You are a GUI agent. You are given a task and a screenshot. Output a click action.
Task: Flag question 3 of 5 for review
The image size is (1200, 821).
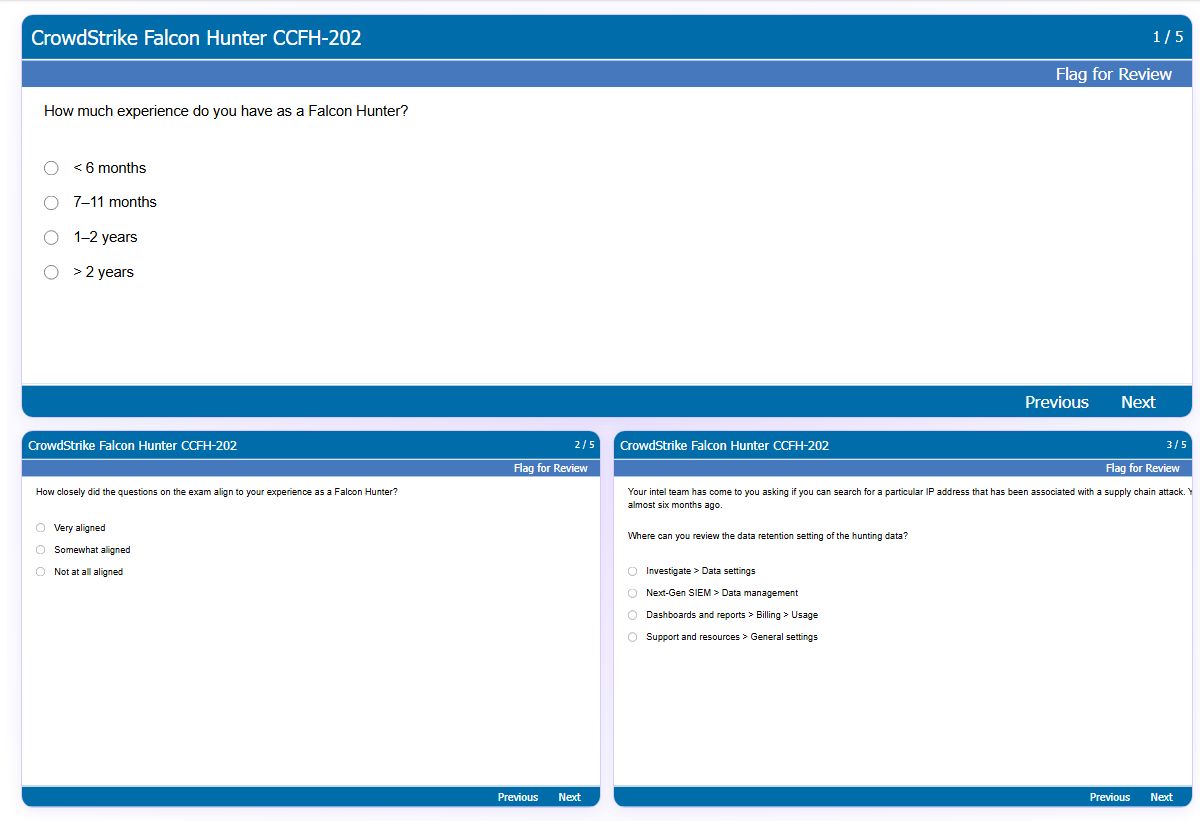1143,468
